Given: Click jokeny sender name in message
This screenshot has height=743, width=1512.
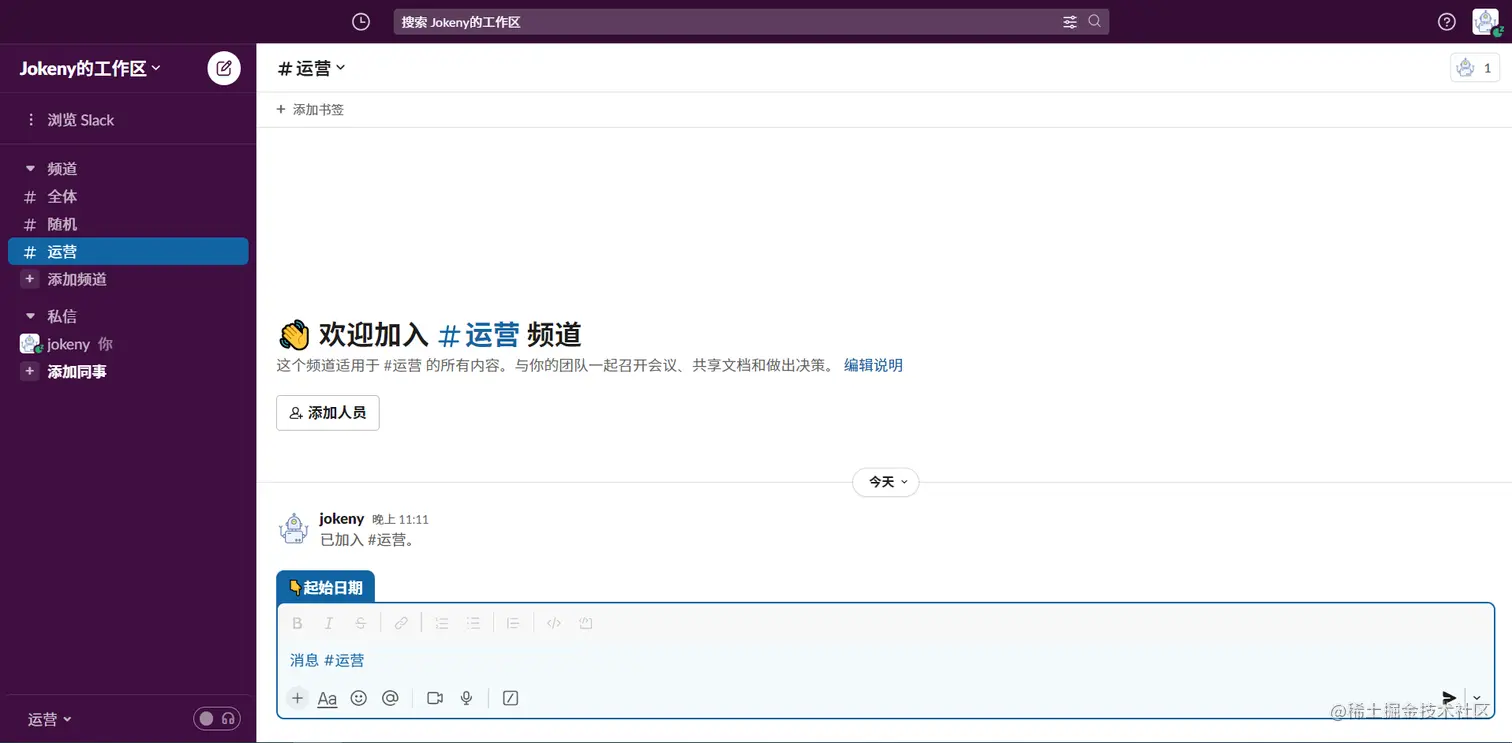Looking at the screenshot, I should point(342,519).
